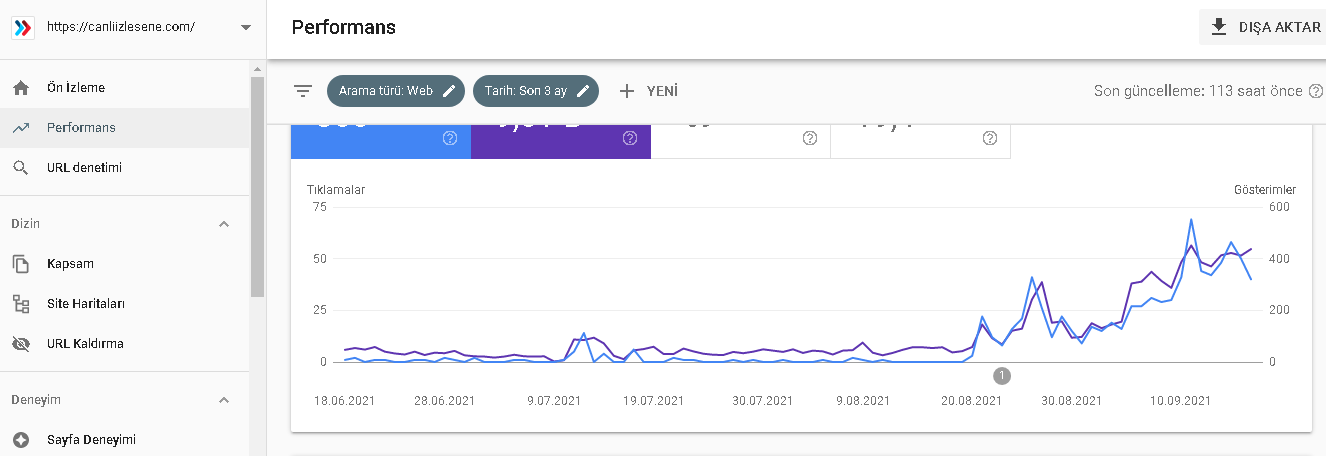Toggle the purple total impressions metric card
This screenshot has width=1326, height=456.
[x=561, y=141]
